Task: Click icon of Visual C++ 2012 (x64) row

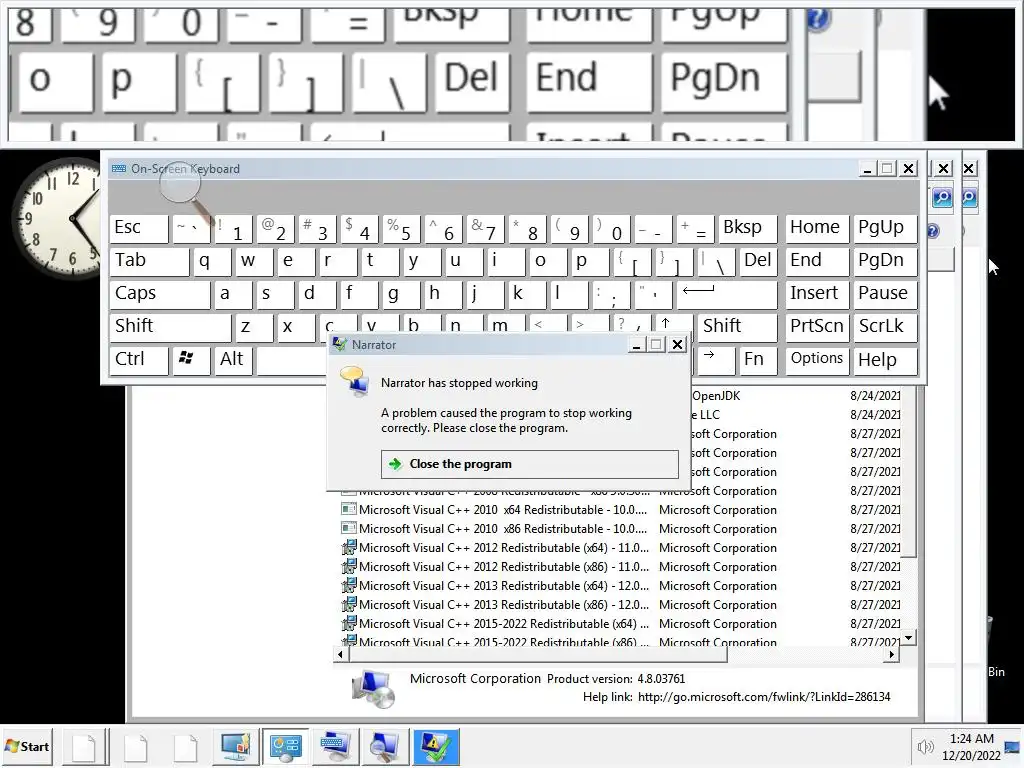Action: click(x=349, y=547)
